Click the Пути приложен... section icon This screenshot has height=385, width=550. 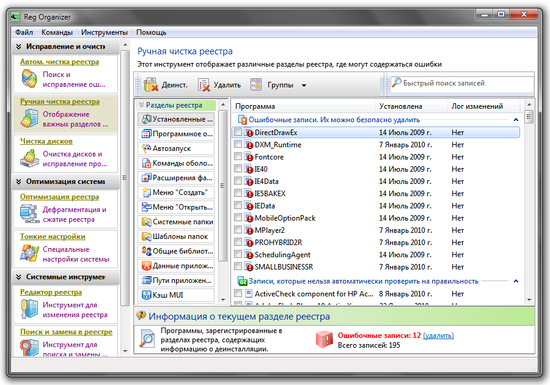click(146, 281)
